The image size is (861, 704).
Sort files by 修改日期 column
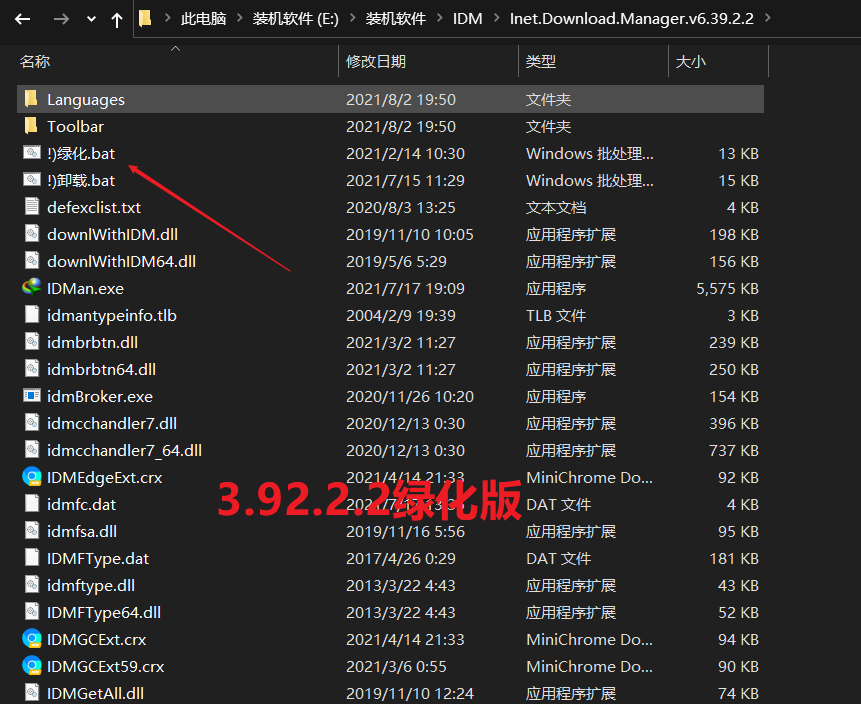point(376,62)
